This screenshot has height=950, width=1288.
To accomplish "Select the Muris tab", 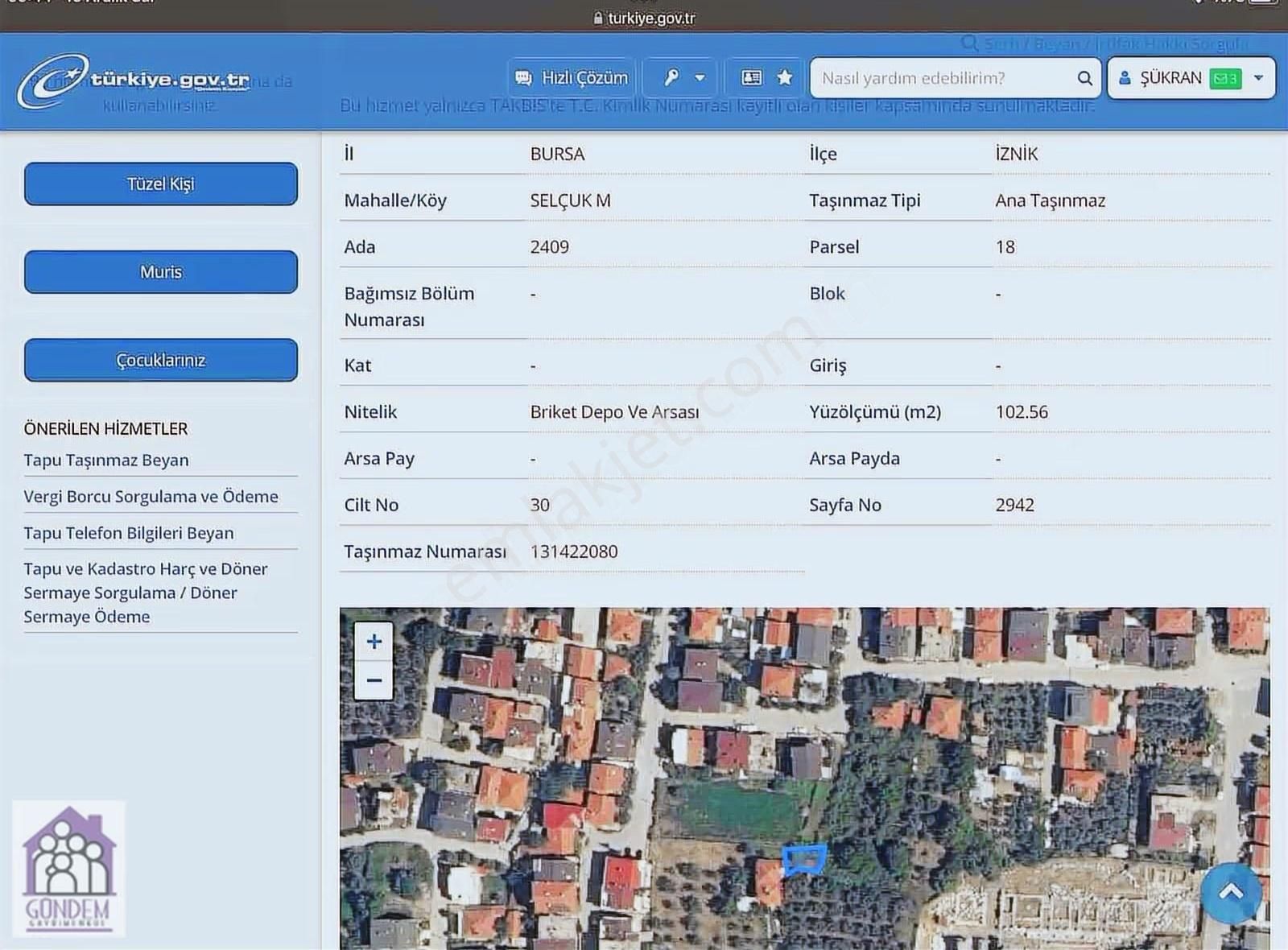I will 161,272.
